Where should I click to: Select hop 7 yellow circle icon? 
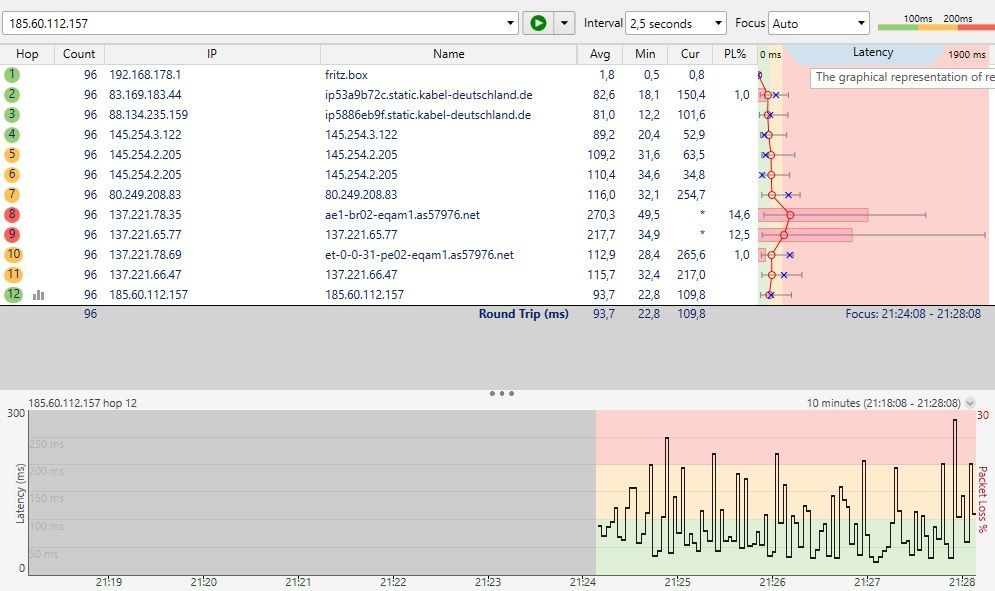pyautogui.click(x=12, y=194)
